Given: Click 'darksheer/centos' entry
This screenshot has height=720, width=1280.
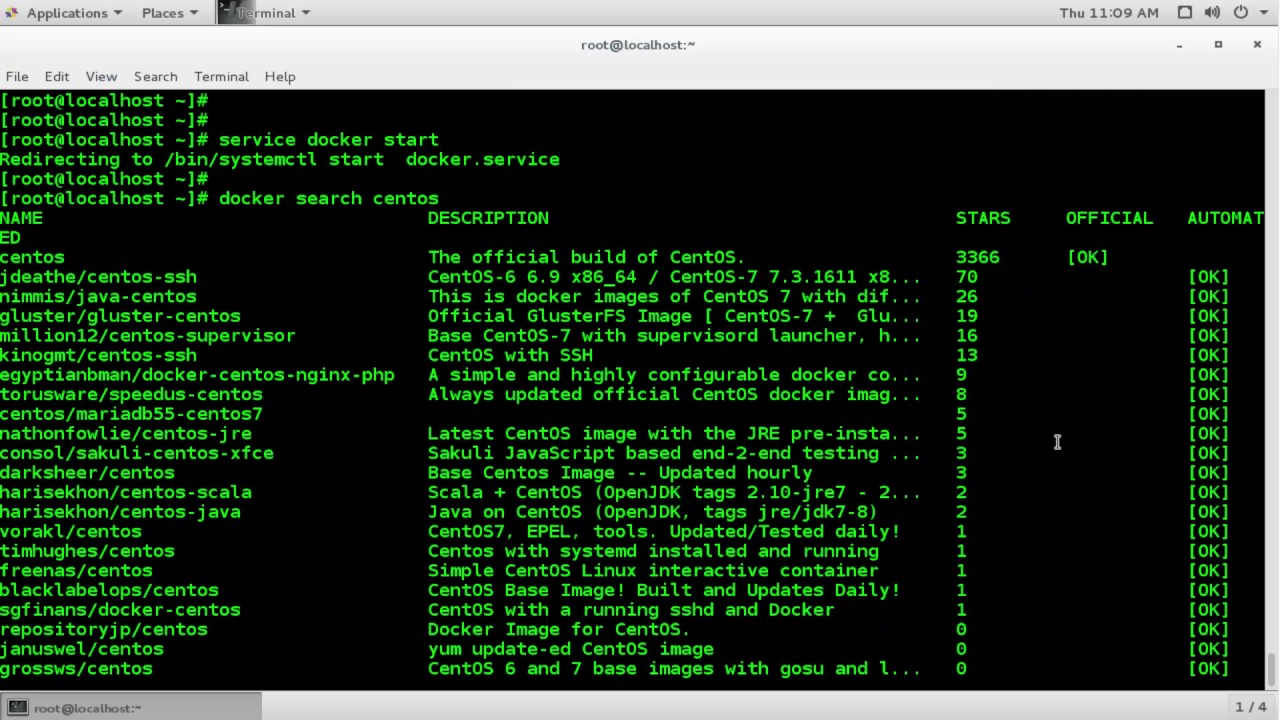Looking at the screenshot, I should click(x=87, y=472).
